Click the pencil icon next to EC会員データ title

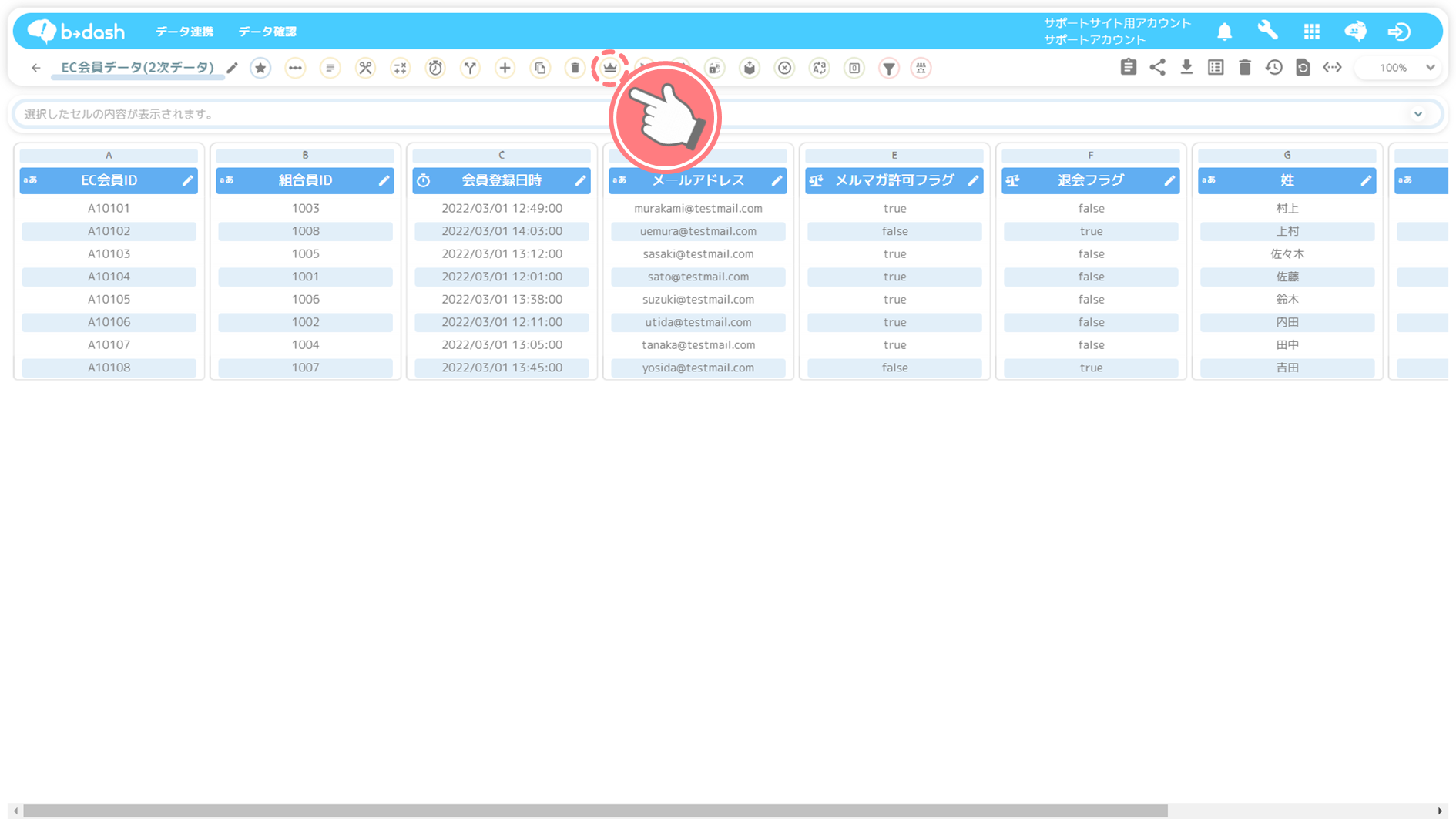(x=233, y=68)
